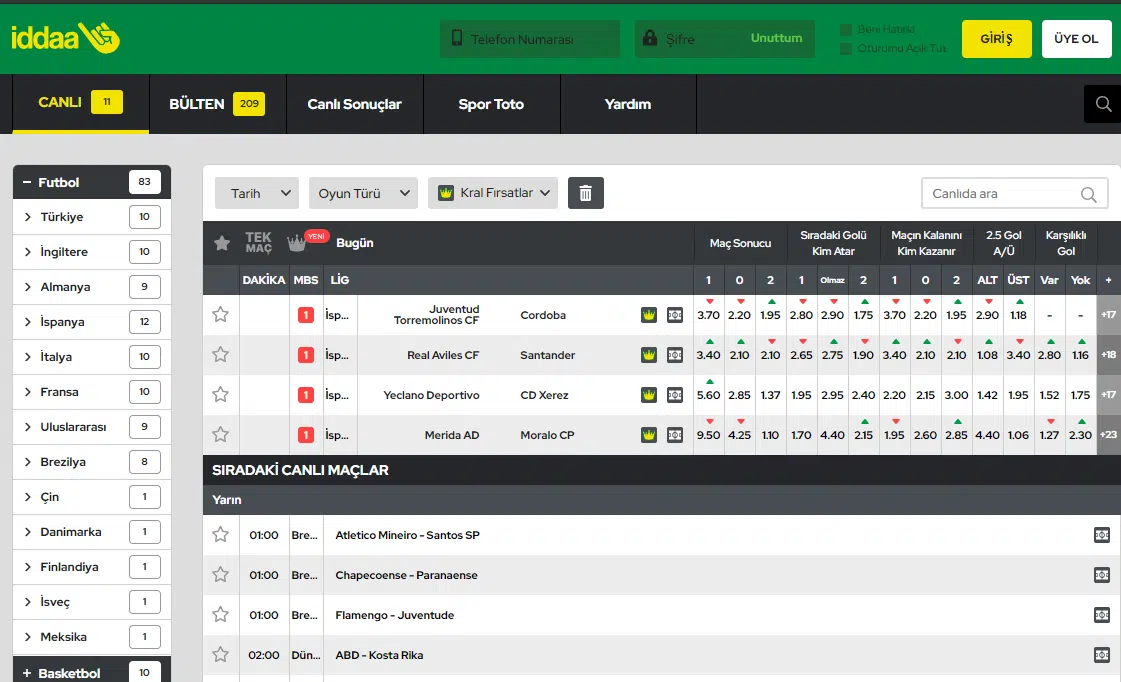Click the magnifier in Canlıda ara box
Viewport: 1121px width, 682px height.
point(1088,194)
